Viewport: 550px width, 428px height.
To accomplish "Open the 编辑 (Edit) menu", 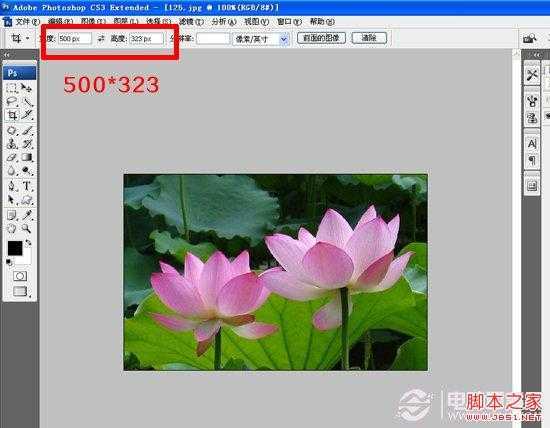I will tap(60, 22).
